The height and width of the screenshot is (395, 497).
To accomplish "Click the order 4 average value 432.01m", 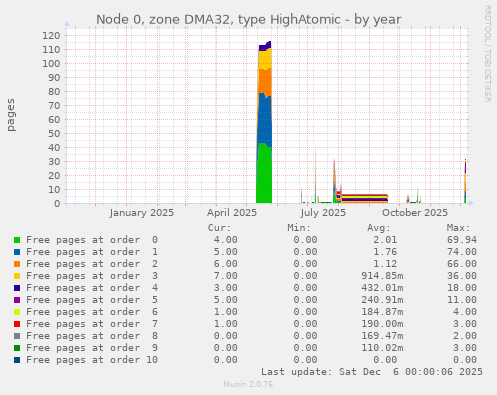I will click(x=382, y=288).
